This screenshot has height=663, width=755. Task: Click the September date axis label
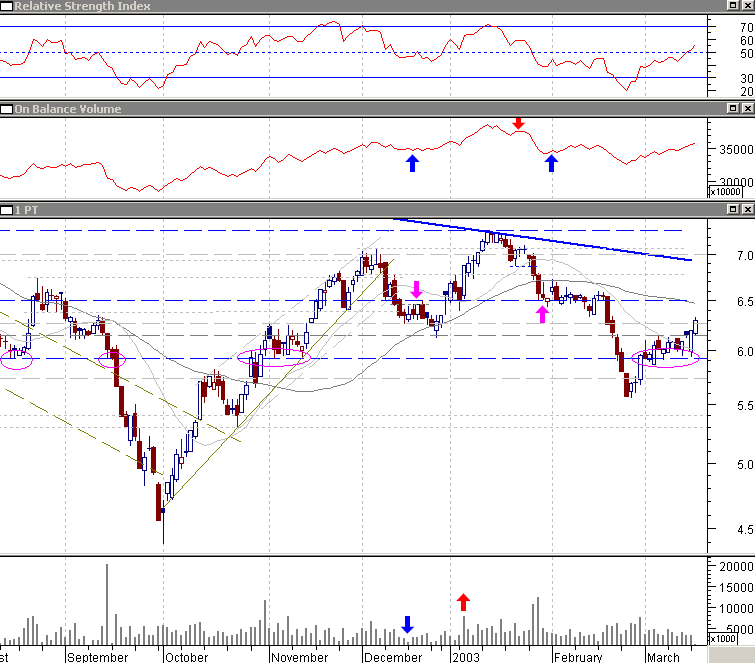(98, 657)
